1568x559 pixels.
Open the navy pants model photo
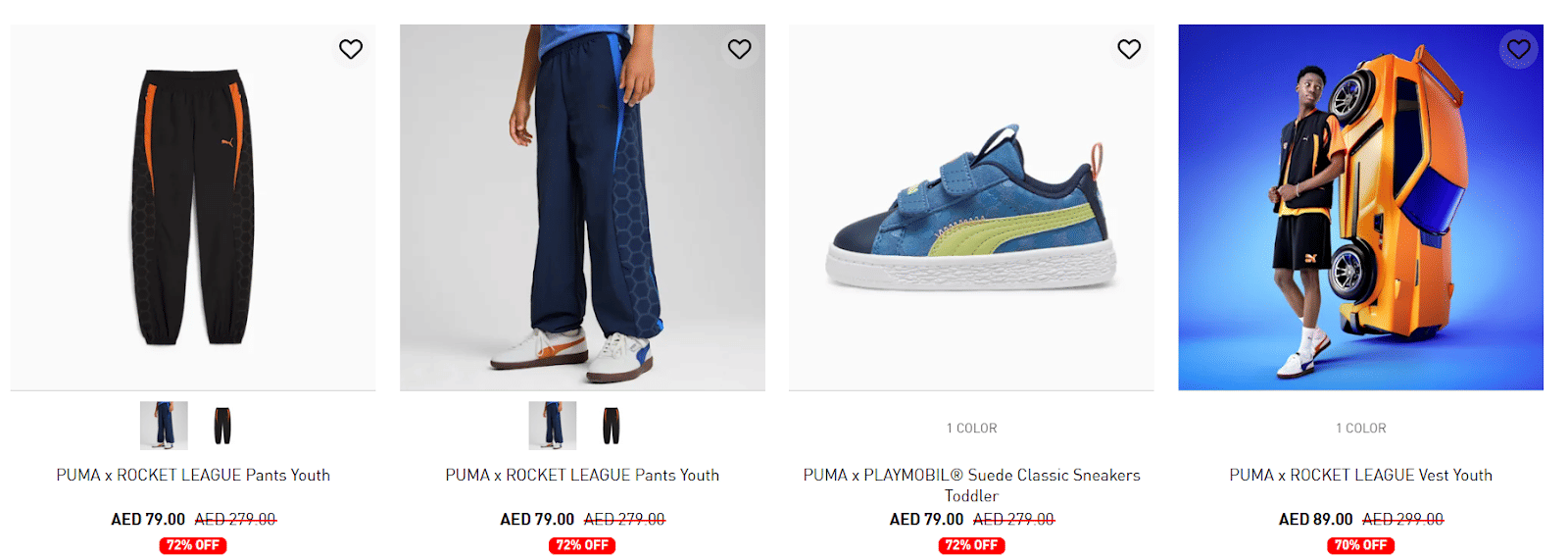[582, 208]
